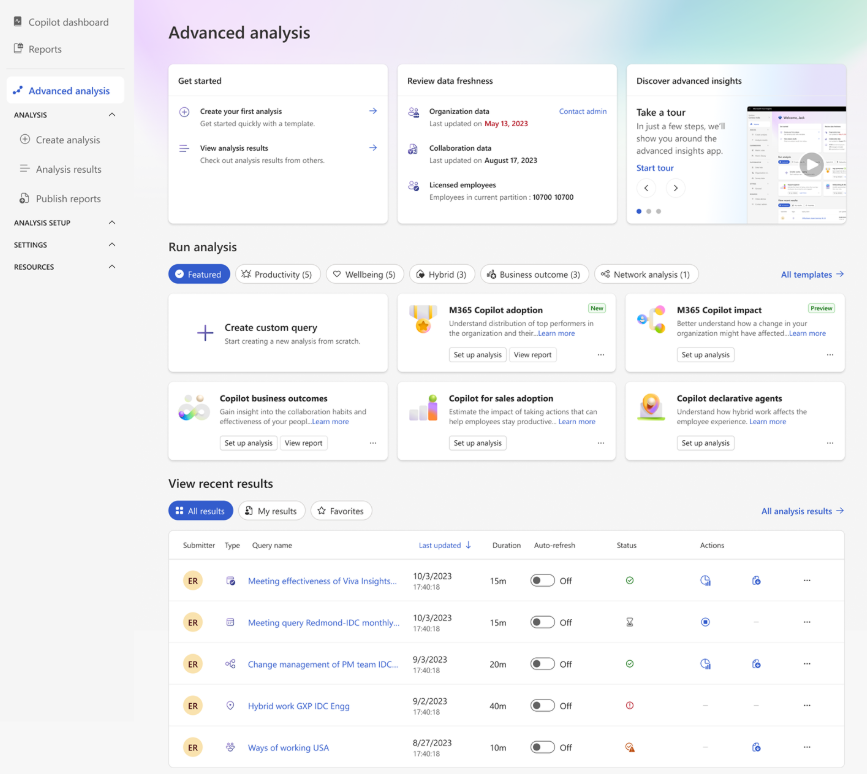This screenshot has height=774, width=867.
Task: Expand the SETTINGS section
Action: tap(112, 244)
